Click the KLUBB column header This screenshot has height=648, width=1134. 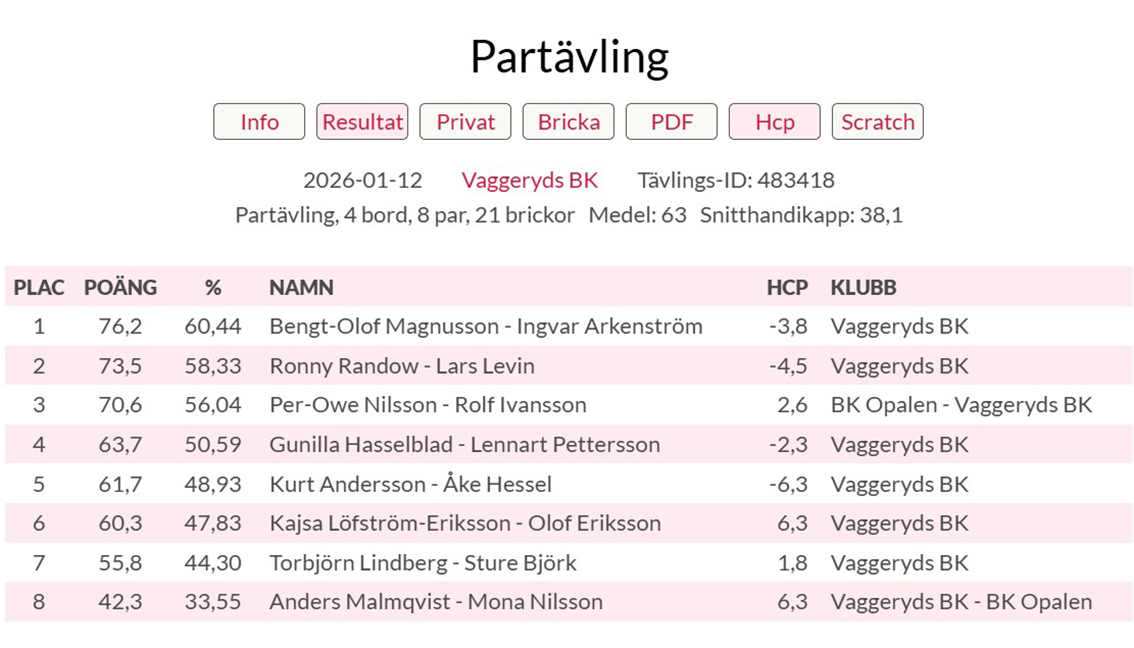863,287
